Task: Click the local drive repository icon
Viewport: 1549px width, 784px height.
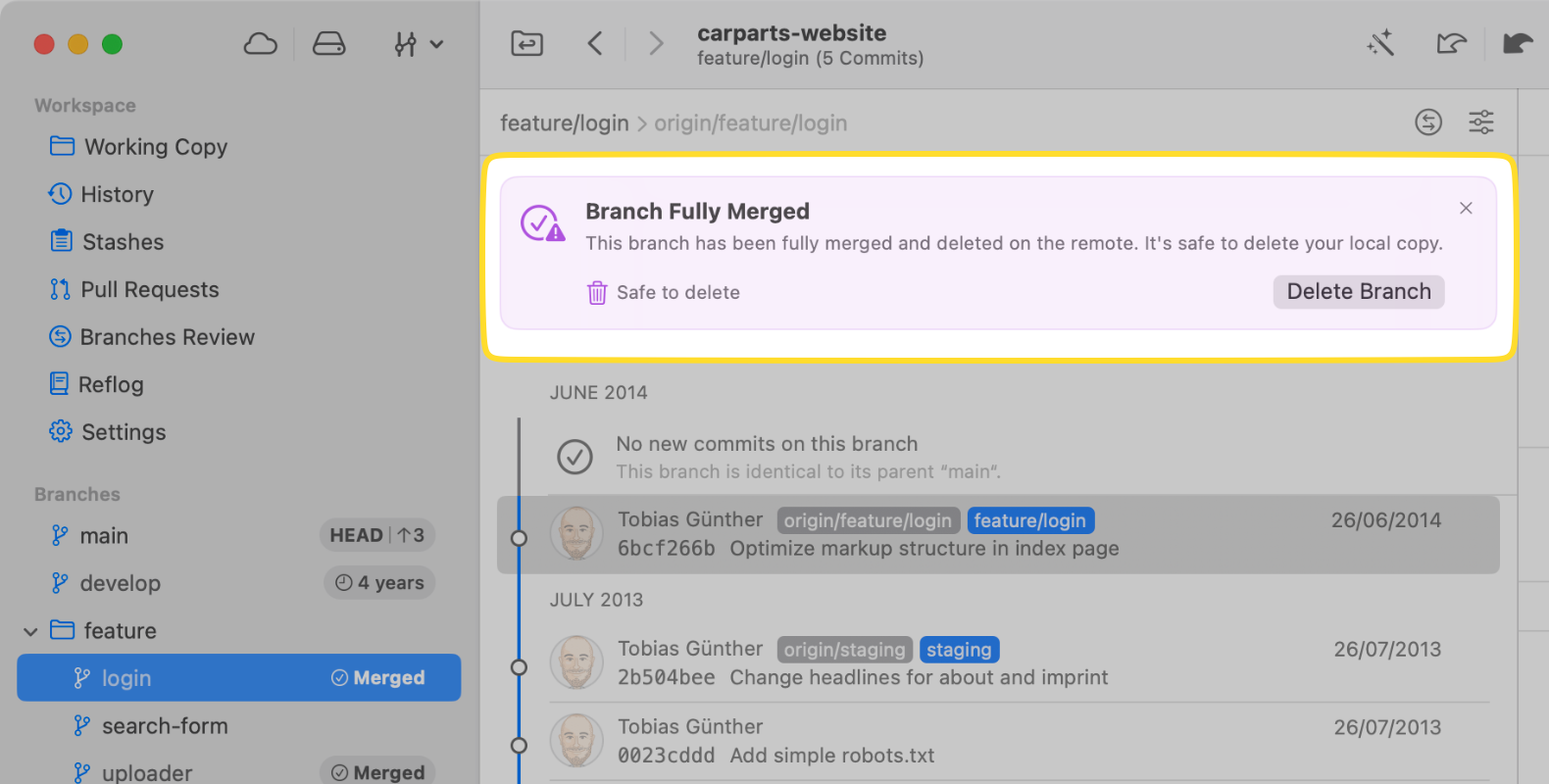Action: tap(328, 44)
